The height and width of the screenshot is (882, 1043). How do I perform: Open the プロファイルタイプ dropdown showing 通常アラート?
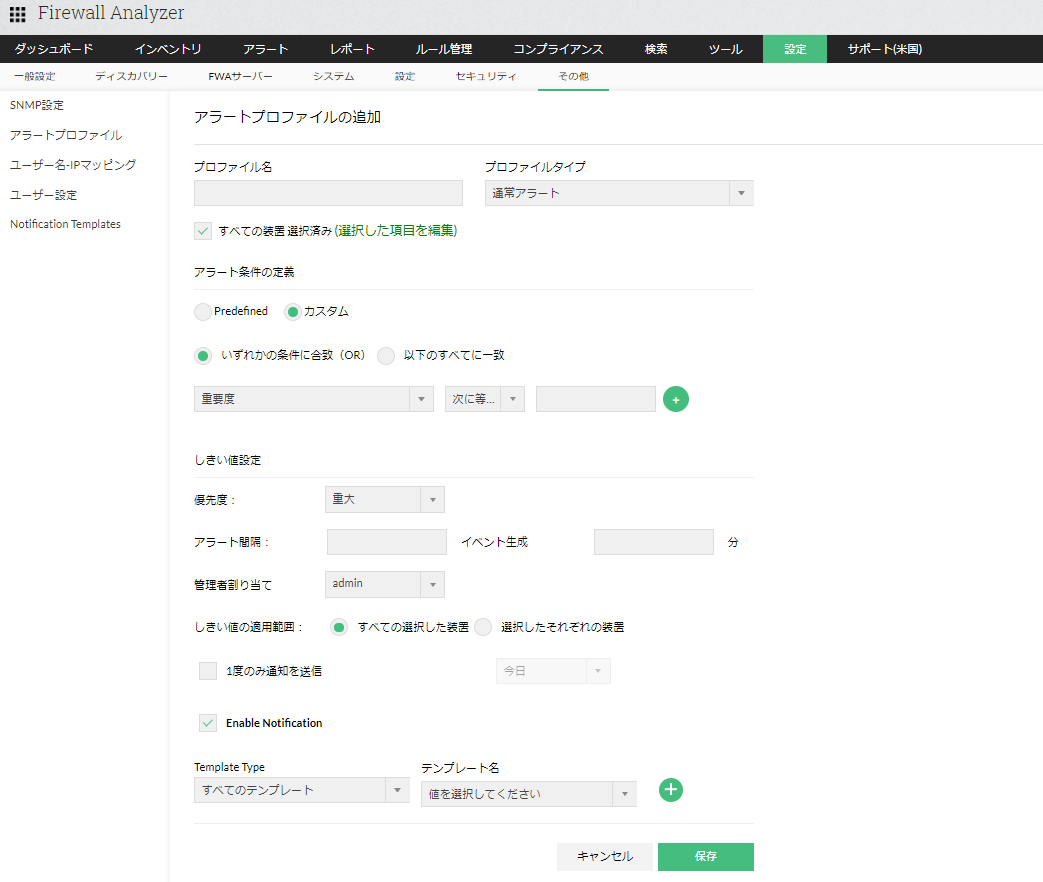pyautogui.click(x=619, y=193)
